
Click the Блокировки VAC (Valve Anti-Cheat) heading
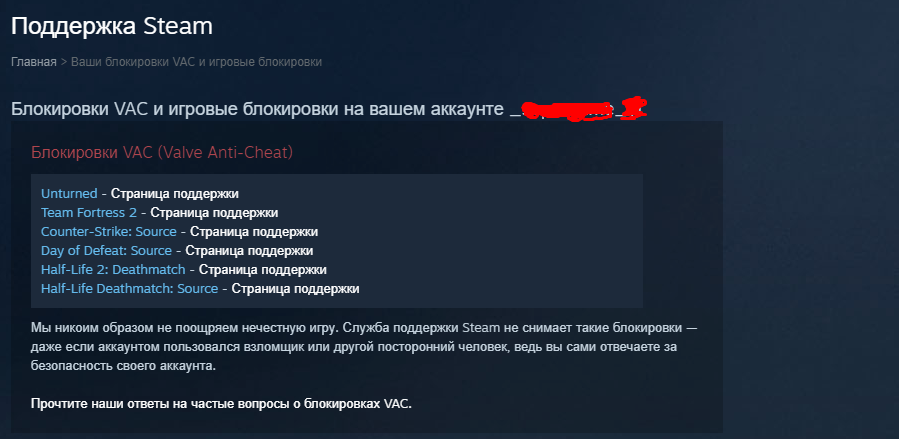coord(162,152)
